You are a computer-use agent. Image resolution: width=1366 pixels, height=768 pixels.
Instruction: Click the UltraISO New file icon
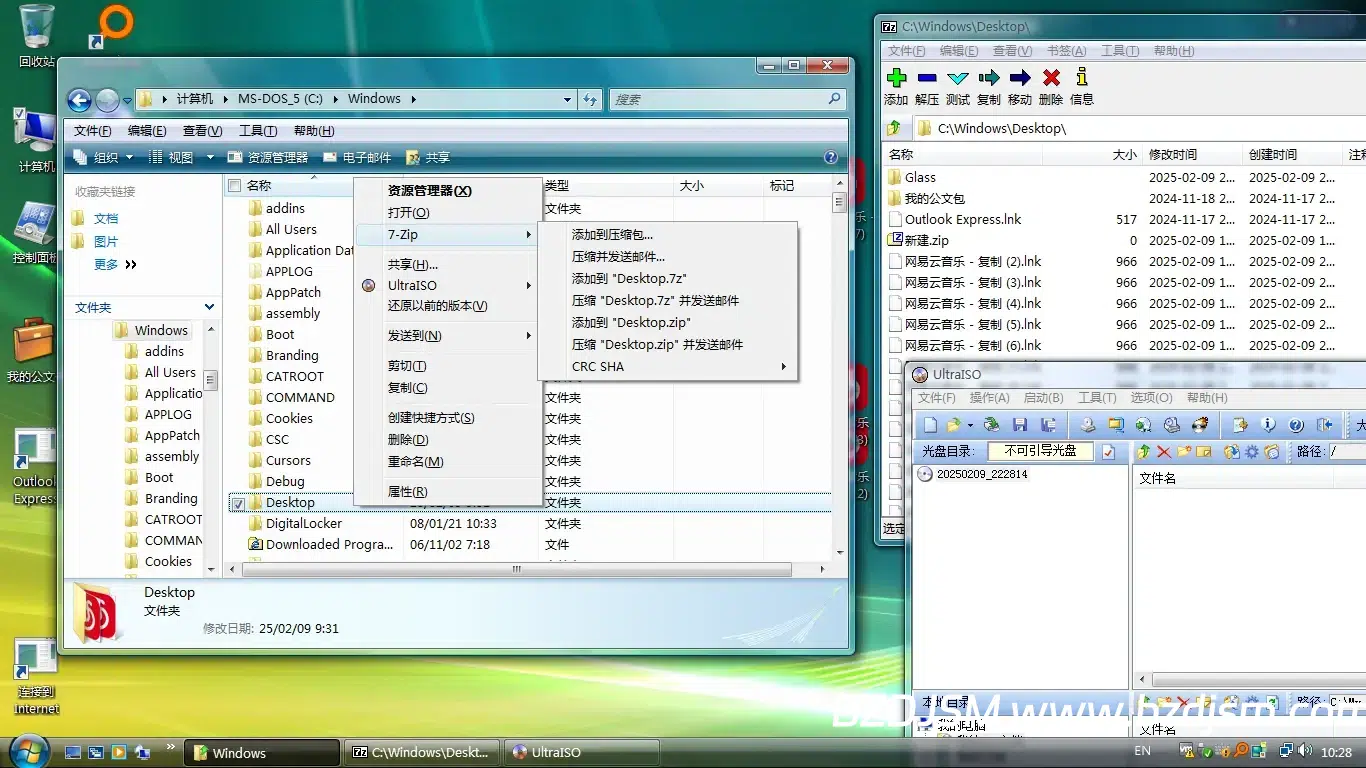coord(931,425)
